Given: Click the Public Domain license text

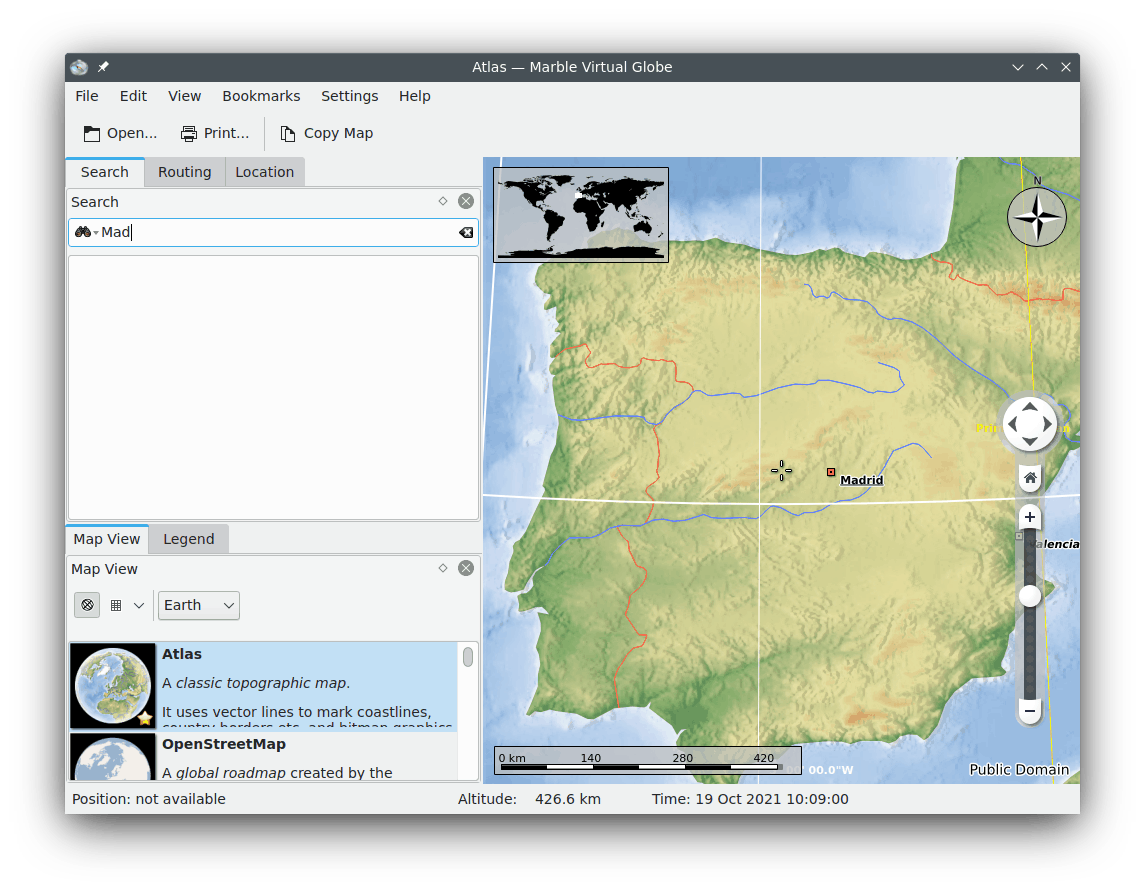Looking at the screenshot, I should [x=1019, y=769].
